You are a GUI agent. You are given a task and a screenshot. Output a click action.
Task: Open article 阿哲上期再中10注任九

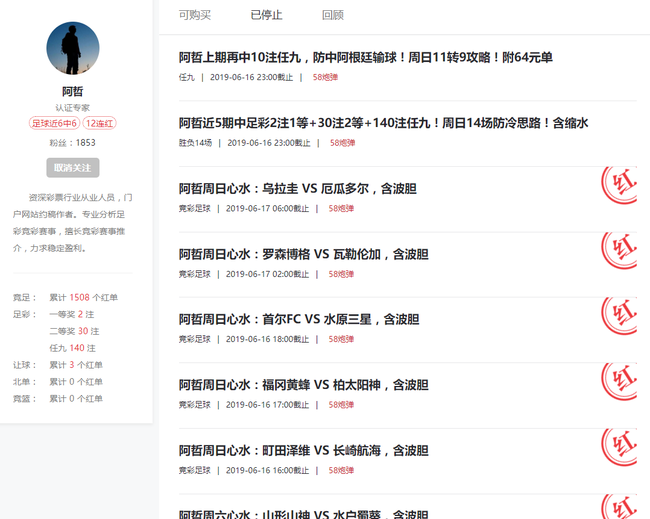(x=366, y=57)
